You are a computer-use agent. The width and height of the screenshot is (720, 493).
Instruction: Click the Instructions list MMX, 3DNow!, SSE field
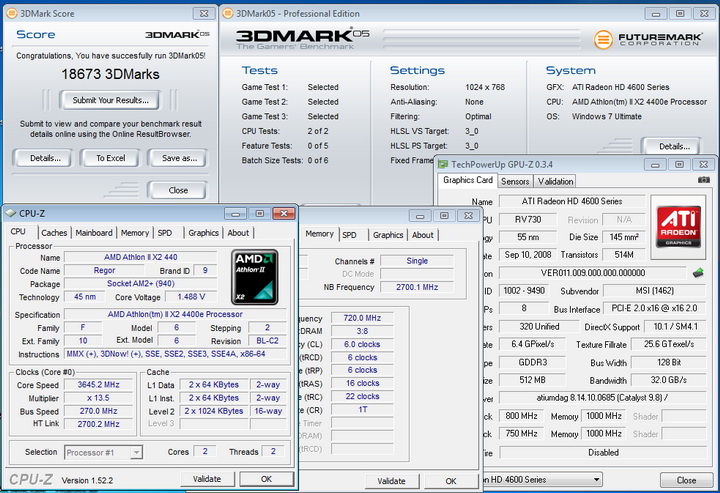tap(175, 354)
